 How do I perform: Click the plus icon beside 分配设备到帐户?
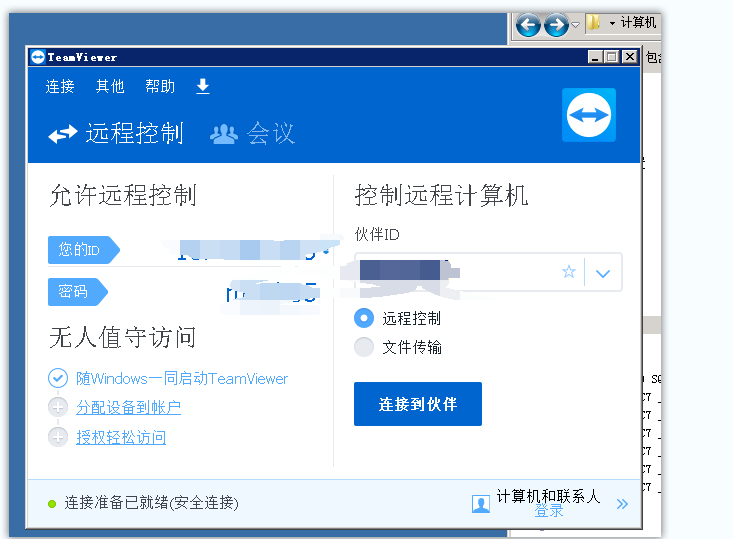coord(58,407)
